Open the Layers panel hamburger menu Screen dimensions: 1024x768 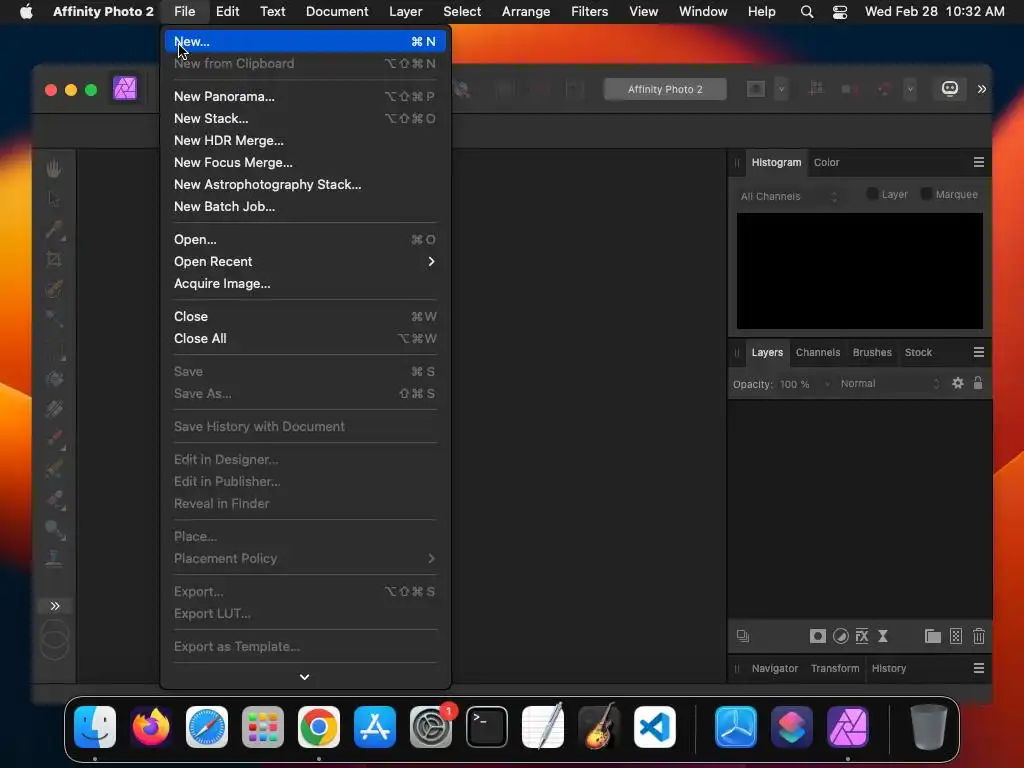978,352
